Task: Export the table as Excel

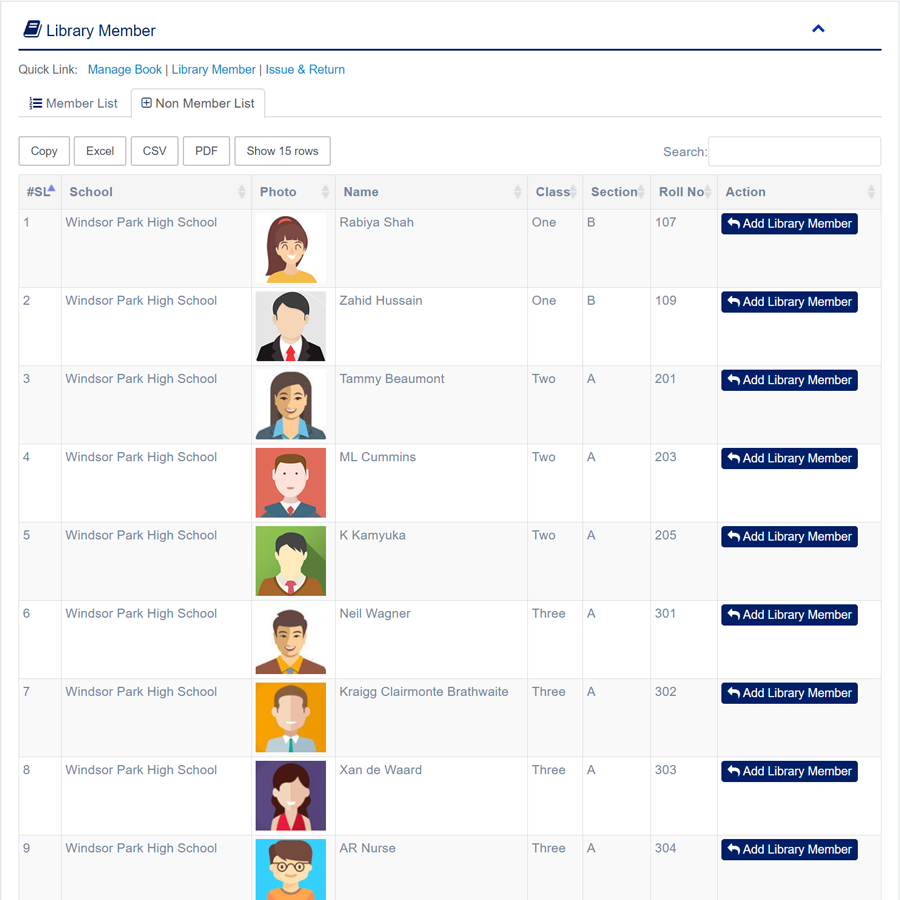Action: tap(100, 151)
